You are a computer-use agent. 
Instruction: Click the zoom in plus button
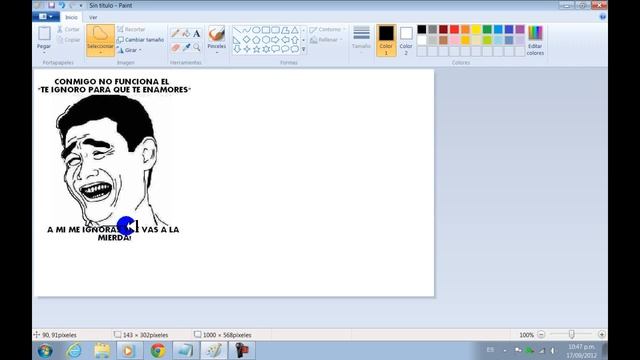point(602,334)
